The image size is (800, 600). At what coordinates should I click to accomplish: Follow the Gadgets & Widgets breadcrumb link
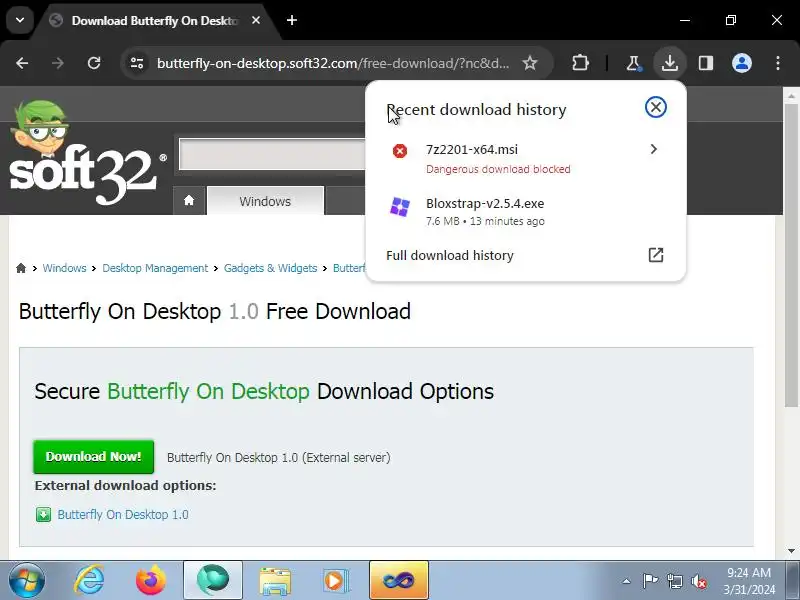pos(270,268)
